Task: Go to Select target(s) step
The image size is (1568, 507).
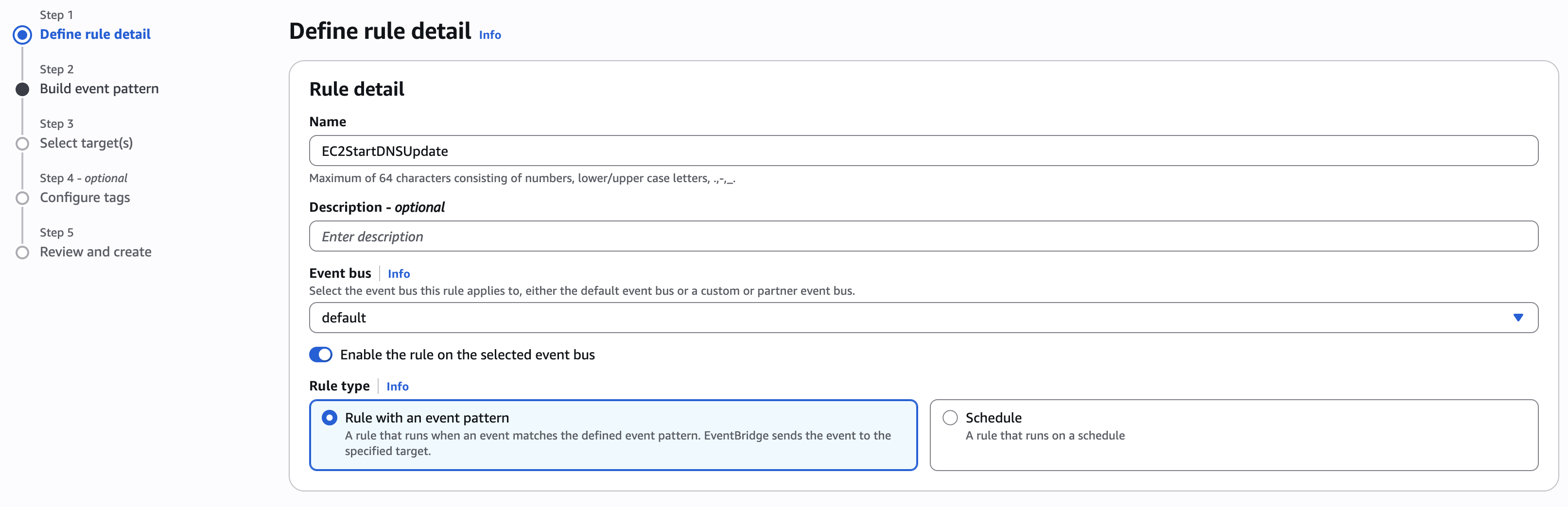Action: (x=87, y=143)
